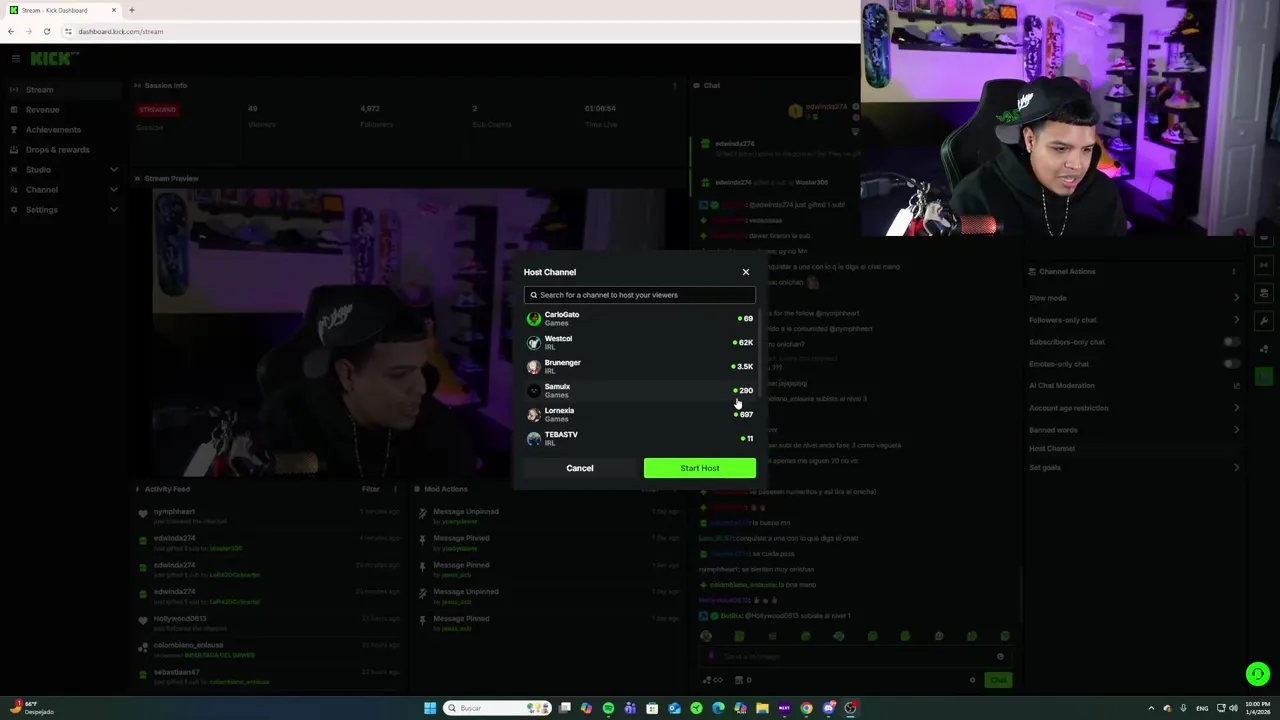Expand Banned words settings
The width and height of the screenshot is (1280, 720).
click(x=1236, y=430)
